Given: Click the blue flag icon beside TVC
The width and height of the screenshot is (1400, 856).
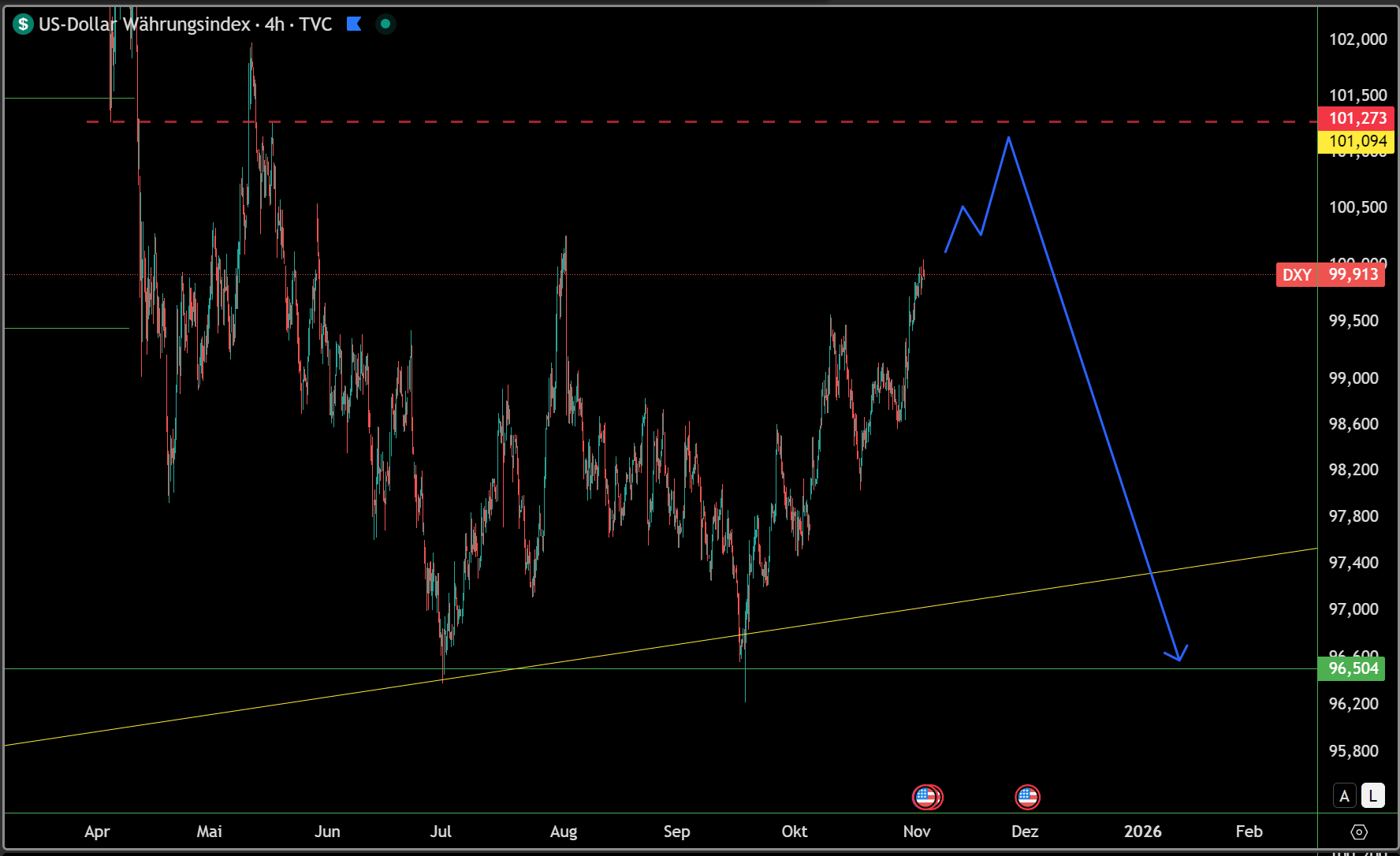Looking at the screenshot, I should click(354, 24).
